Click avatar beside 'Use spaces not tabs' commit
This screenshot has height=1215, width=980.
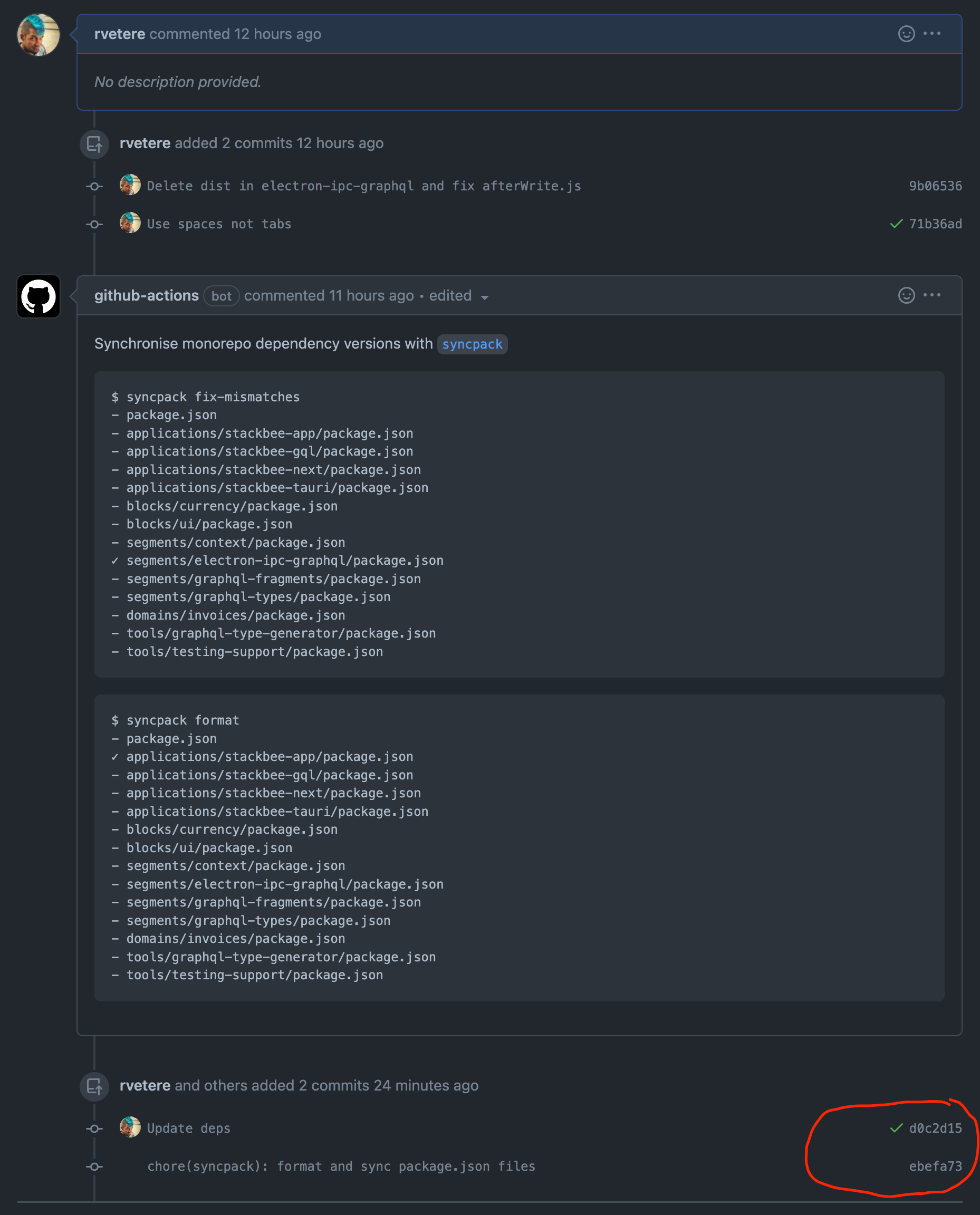click(130, 223)
